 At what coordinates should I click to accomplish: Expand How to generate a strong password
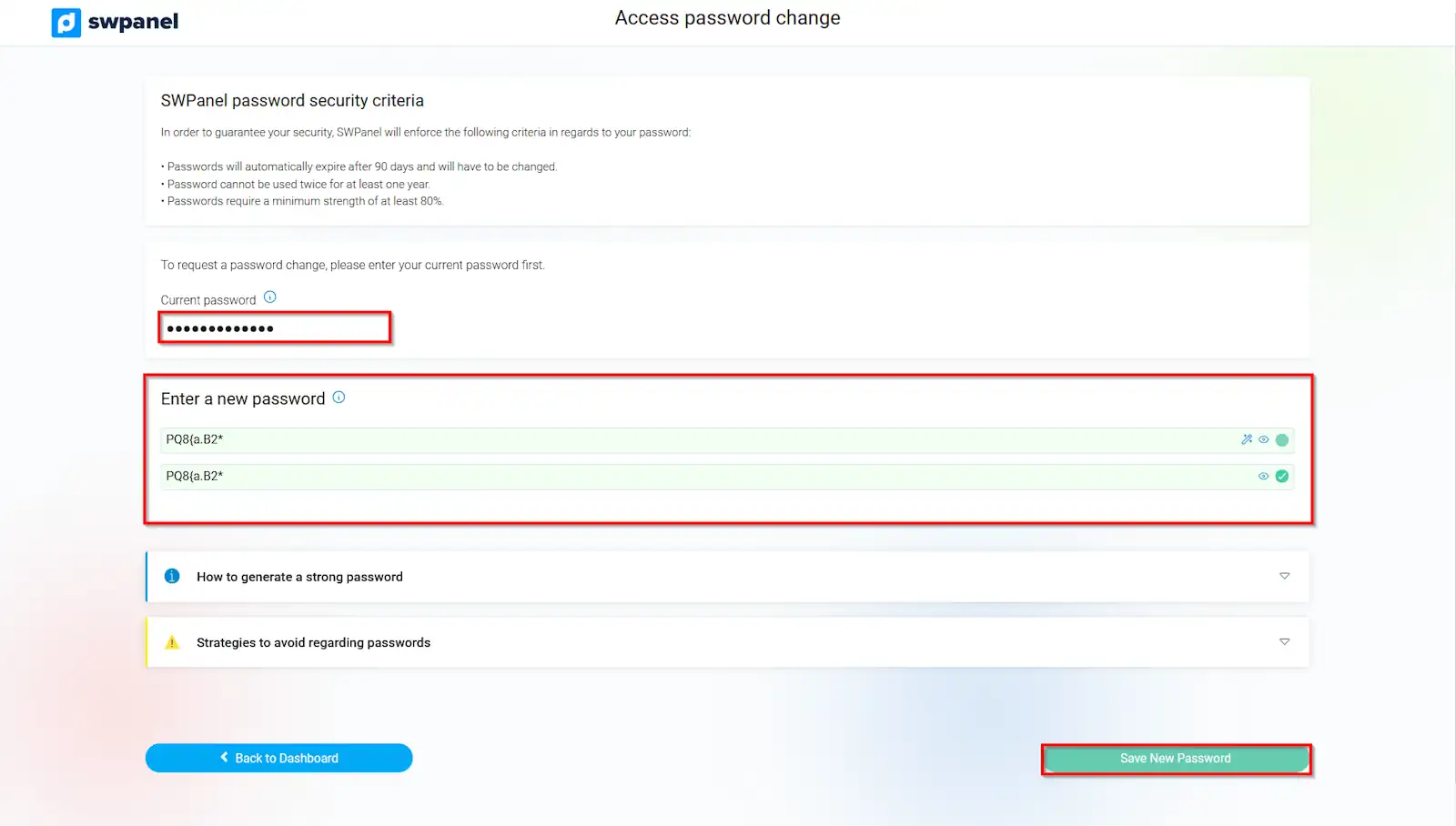click(299, 577)
